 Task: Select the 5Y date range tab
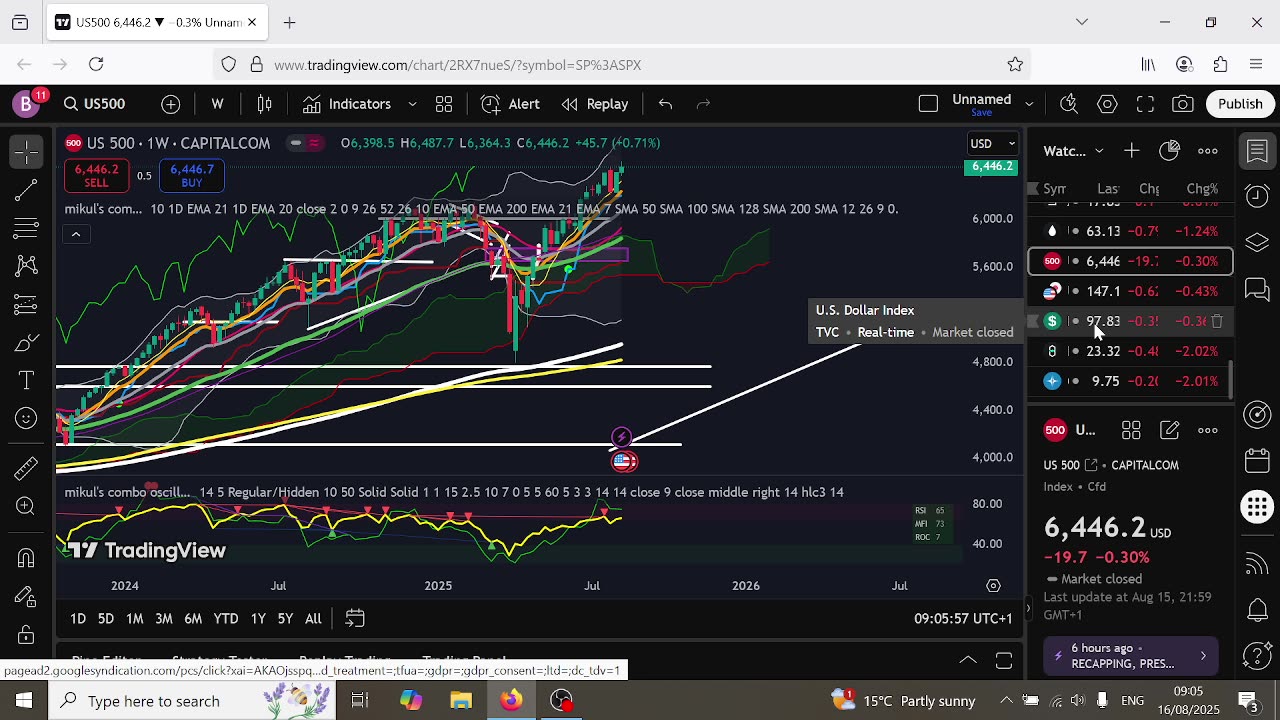(285, 619)
